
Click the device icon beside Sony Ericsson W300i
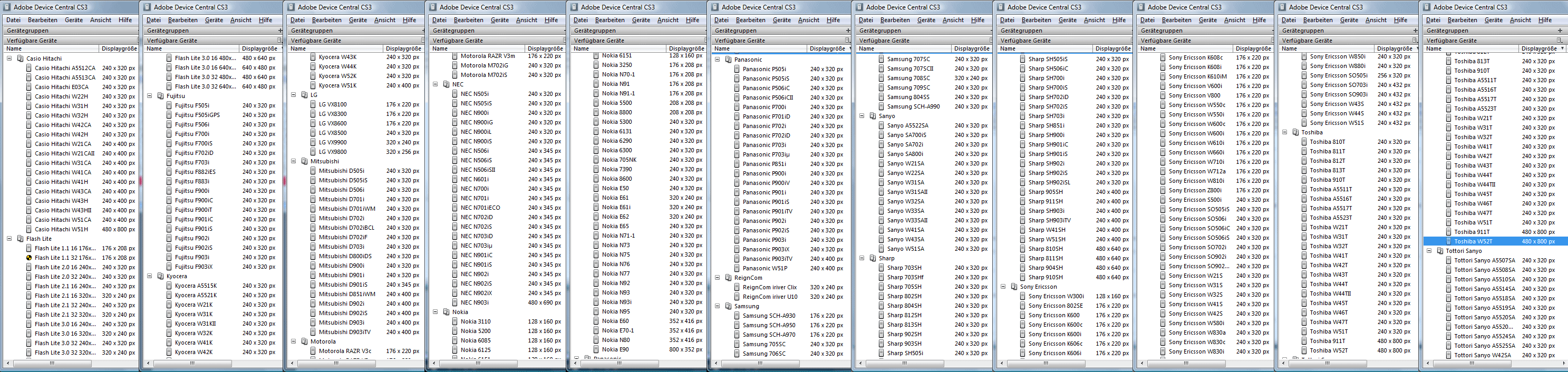coord(1023,297)
